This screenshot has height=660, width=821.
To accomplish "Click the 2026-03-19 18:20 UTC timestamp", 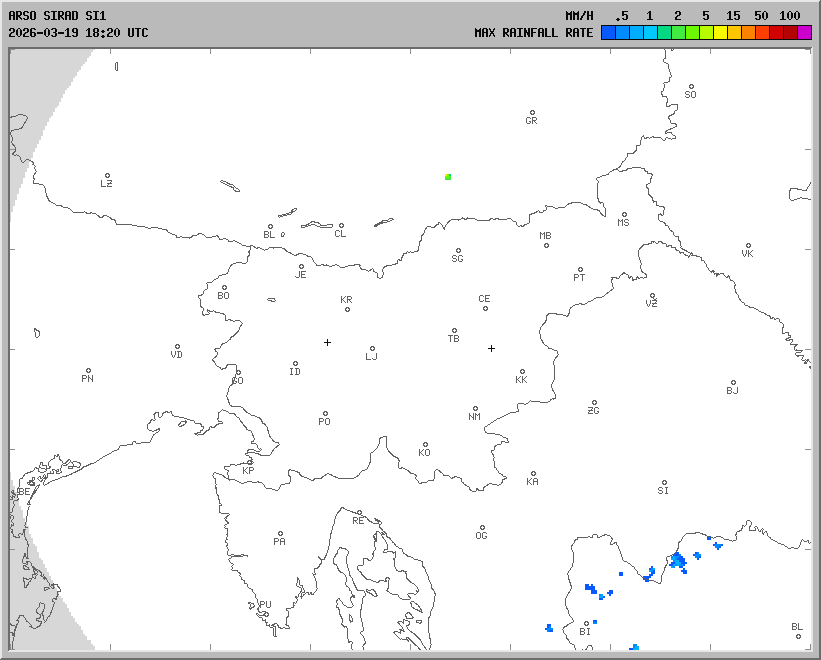I will [x=78, y=33].
